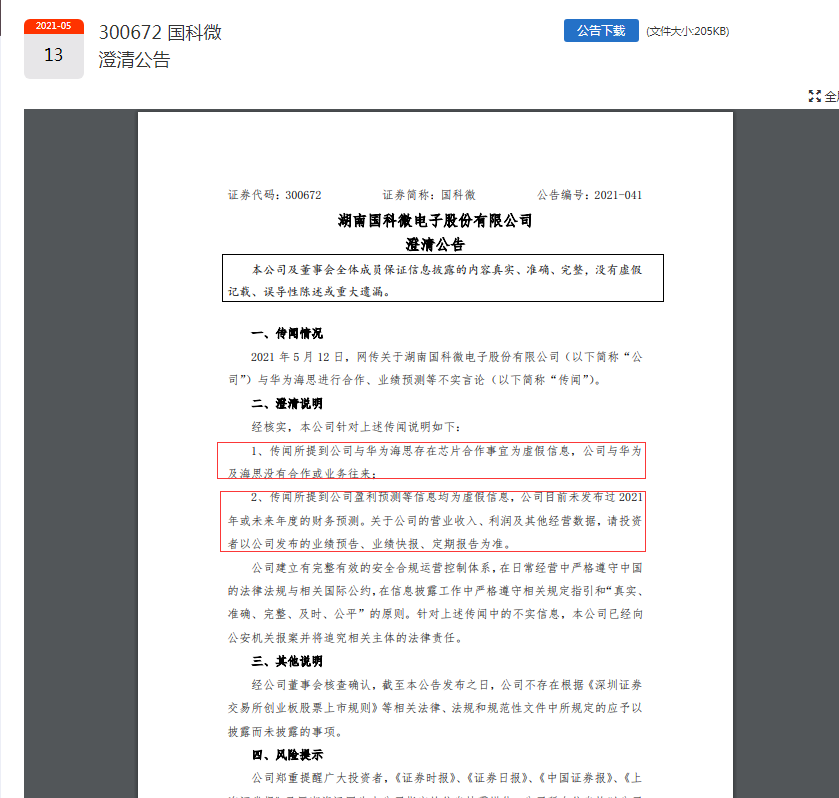The image size is (839, 798).
Task: Click the 澄清公告 announcement title under stock name
Action: pyautogui.click(x=134, y=60)
